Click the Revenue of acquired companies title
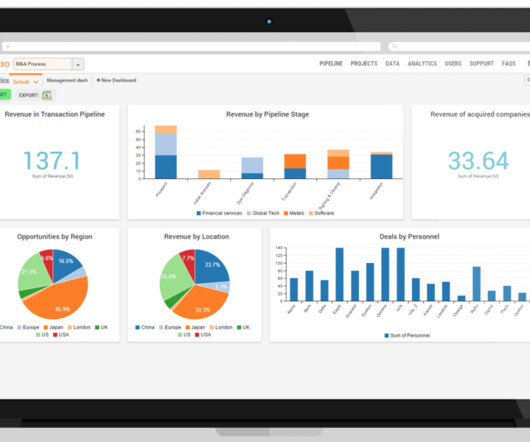The height and width of the screenshot is (442, 530). point(480,115)
